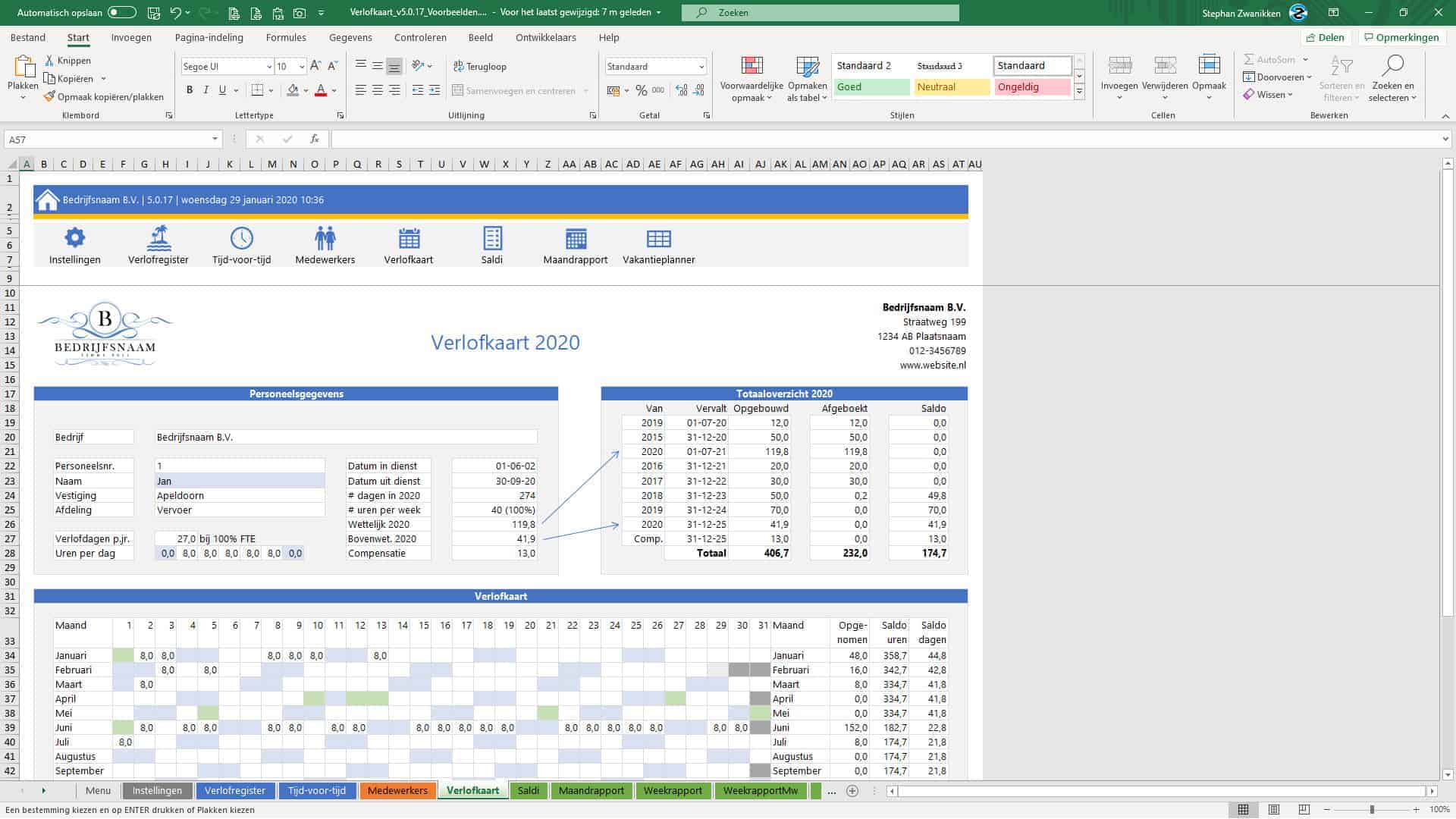The height and width of the screenshot is (819, 1456).
Task: Click the Delen button
Action: (x=1325, y=37)
